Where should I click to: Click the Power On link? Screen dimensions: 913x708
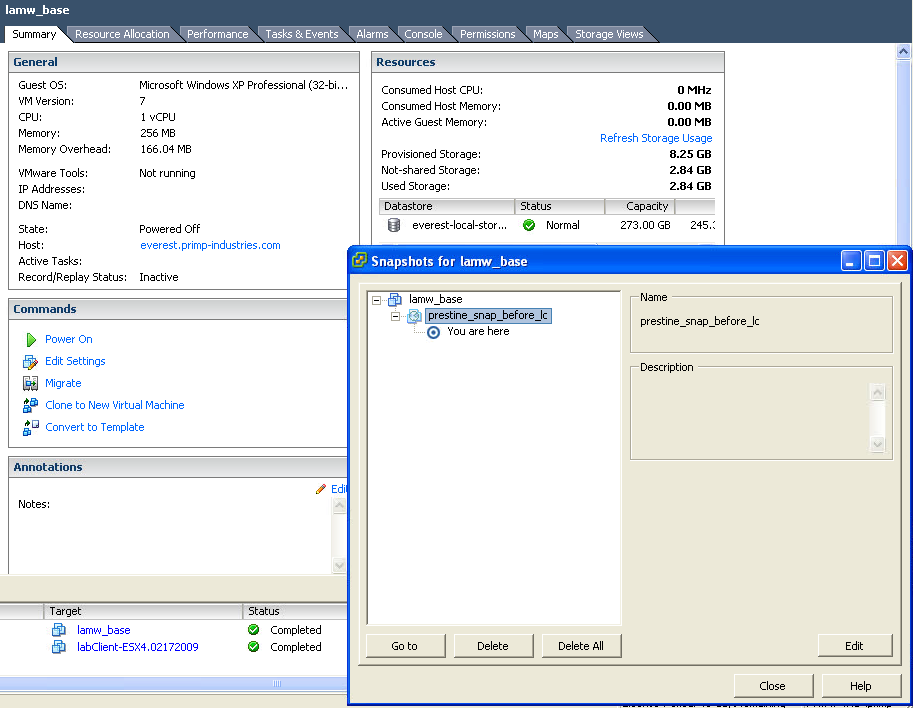[69, 339]
